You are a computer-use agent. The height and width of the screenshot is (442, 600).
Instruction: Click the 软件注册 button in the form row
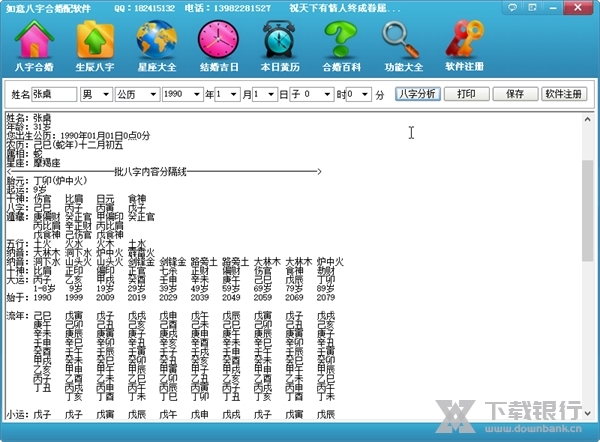point(564,94)
